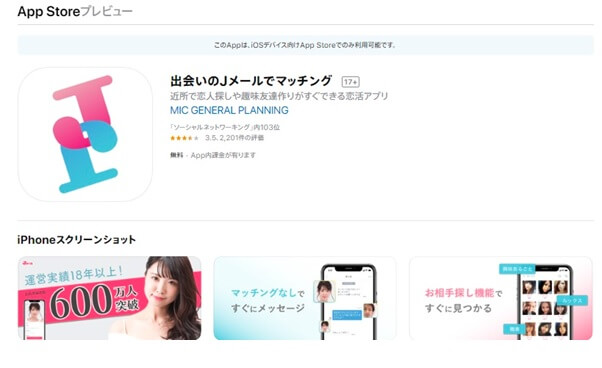
Task: Click the iPhoneスクリーンショット heading
Action: click(x=76, y=240)
